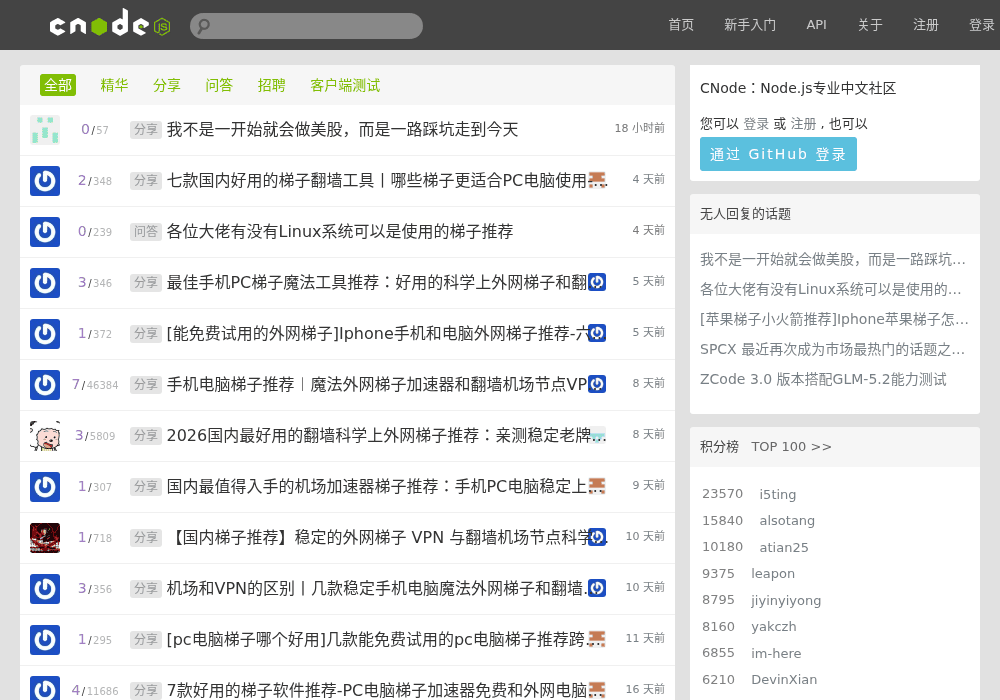
Task: Open user i5ting from the leaderboard
Action: tap(777, 494)
